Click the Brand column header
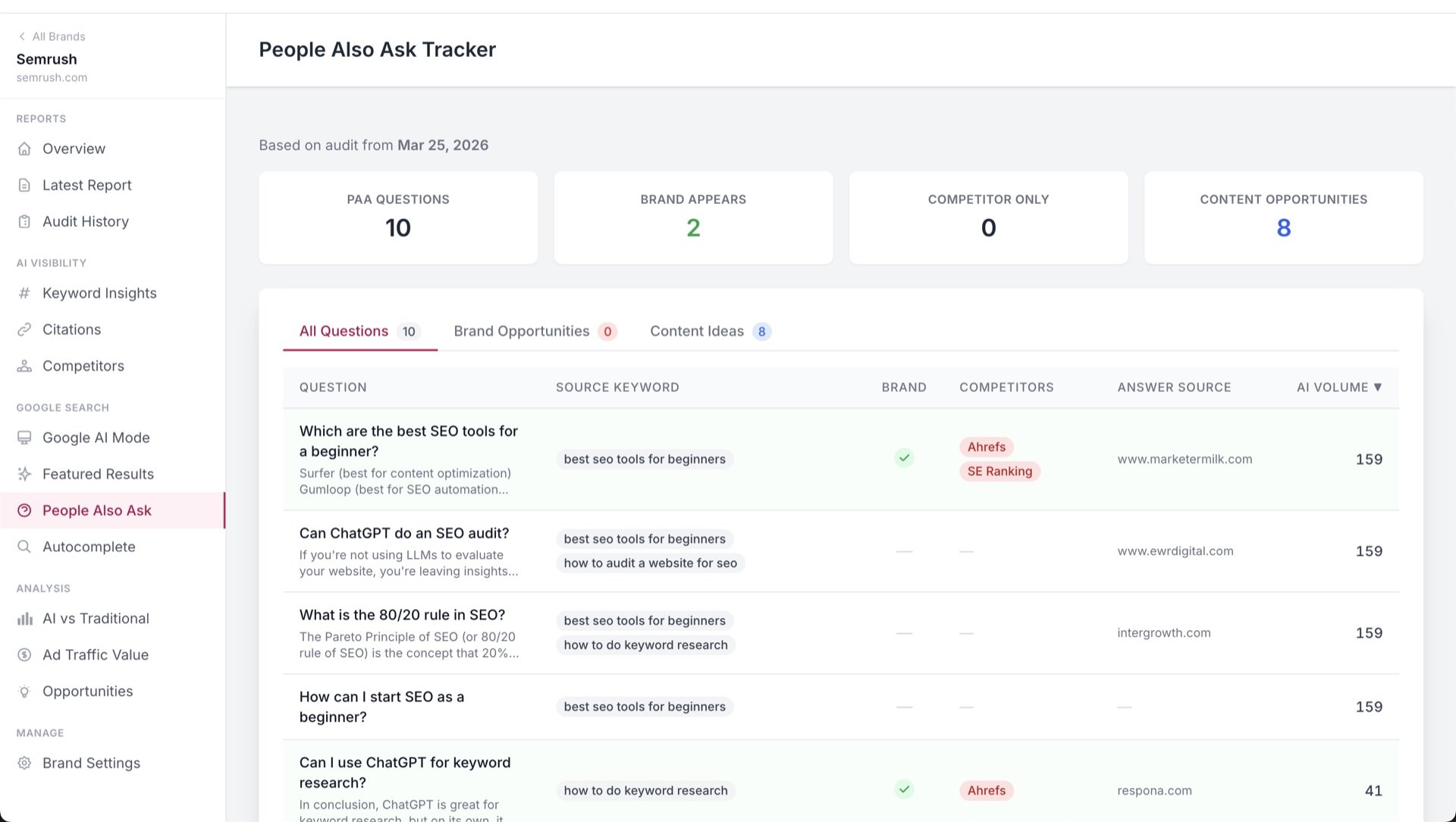 coord(904,387)
